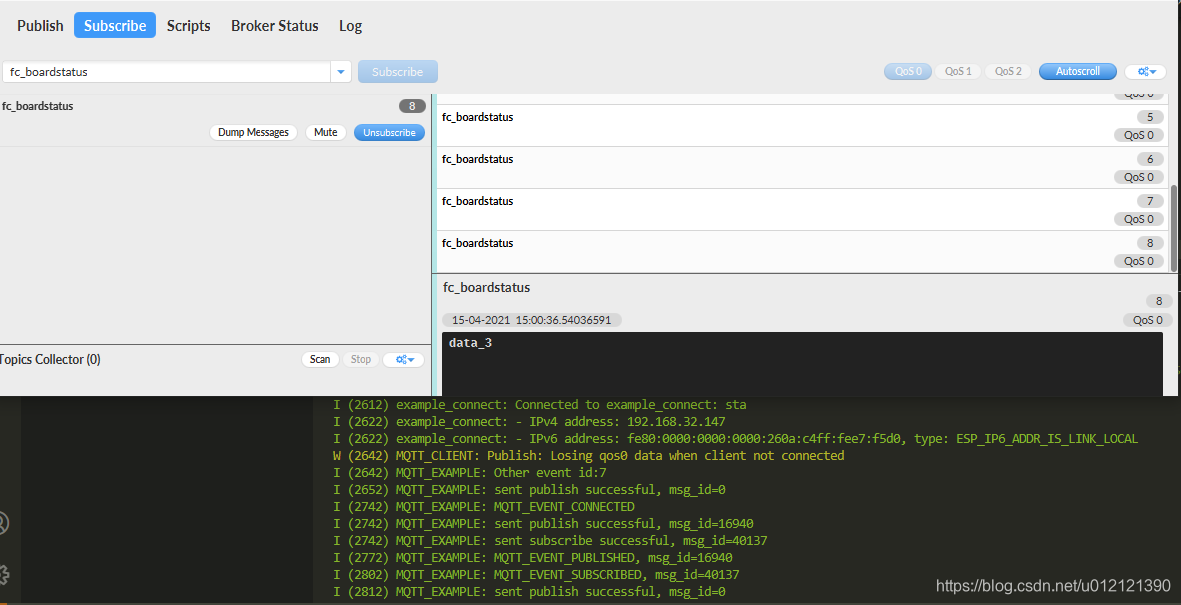Click the data_3 payload text area
Image resolution: width=1181 pixels, height=605 pixels.
pyautogui.click(x=802, y=364)
